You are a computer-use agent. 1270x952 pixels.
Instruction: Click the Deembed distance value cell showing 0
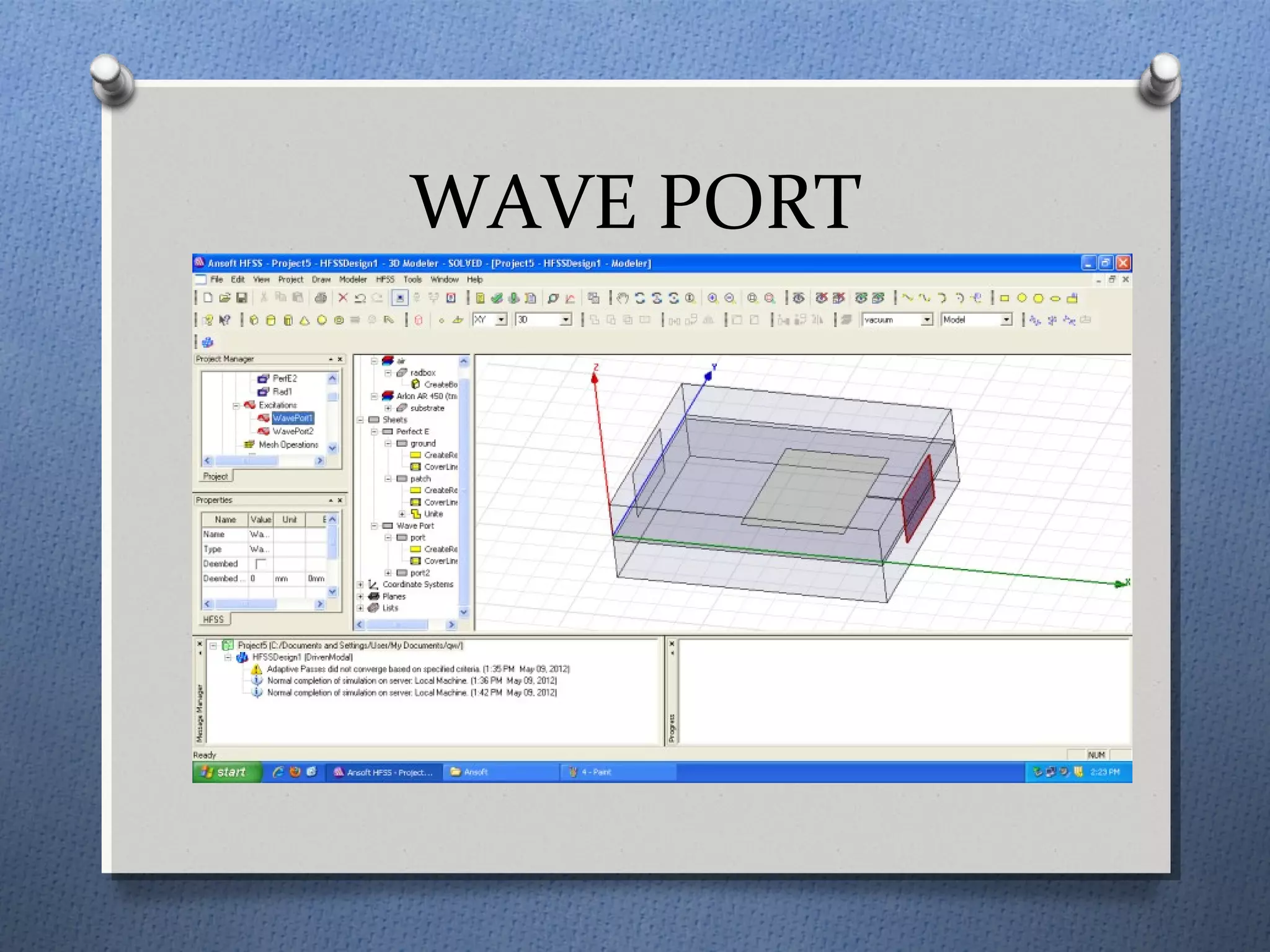(260, 578)
